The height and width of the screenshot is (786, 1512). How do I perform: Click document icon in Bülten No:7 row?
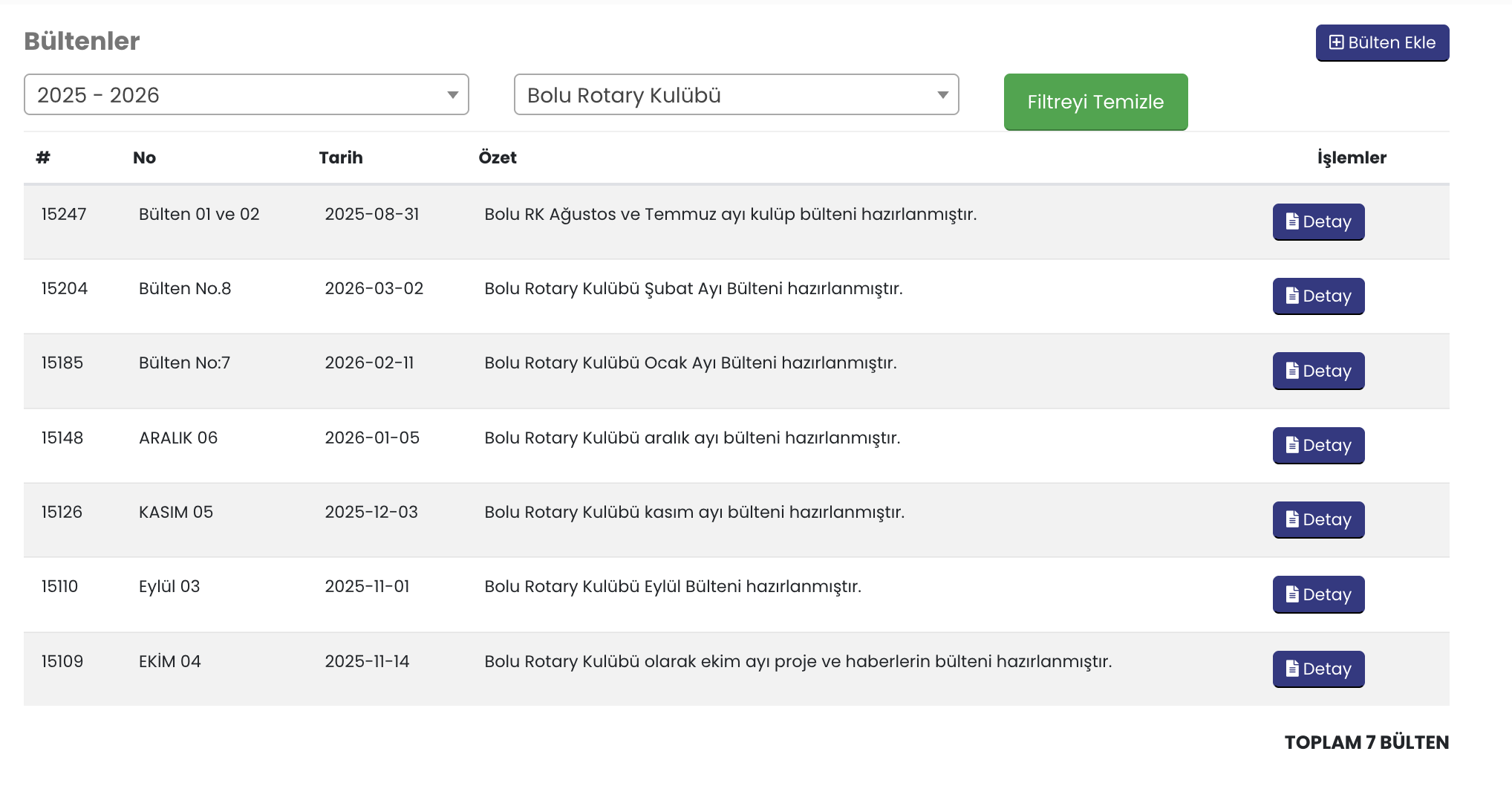[x=1292, y=371]
